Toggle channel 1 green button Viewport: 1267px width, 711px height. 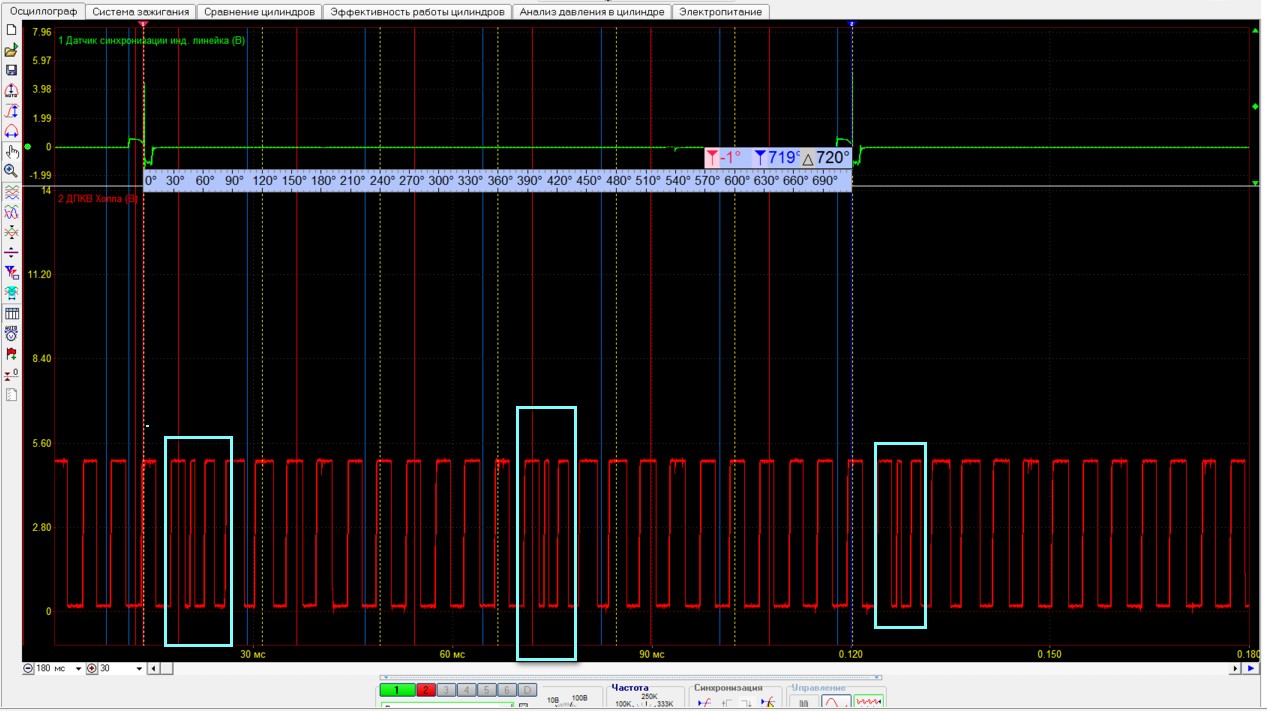pos(397,690)
